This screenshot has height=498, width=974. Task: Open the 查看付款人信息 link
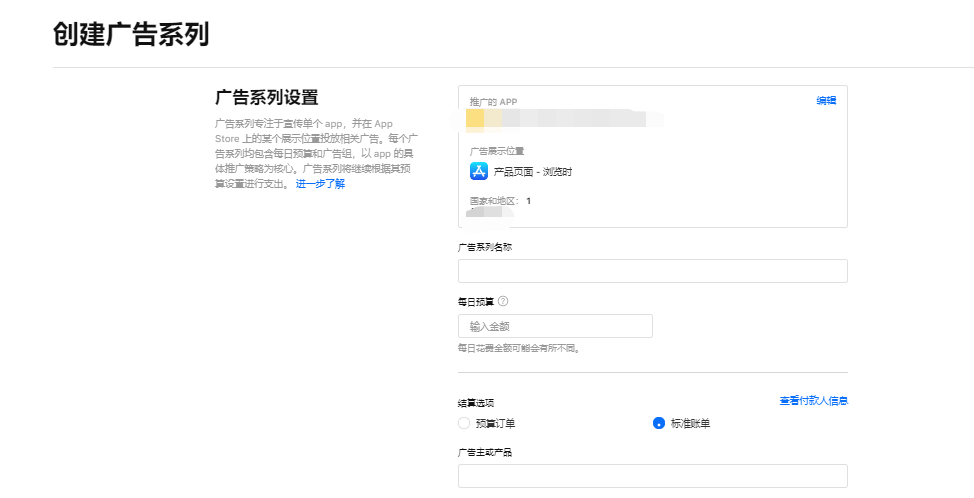coord(813,401)
